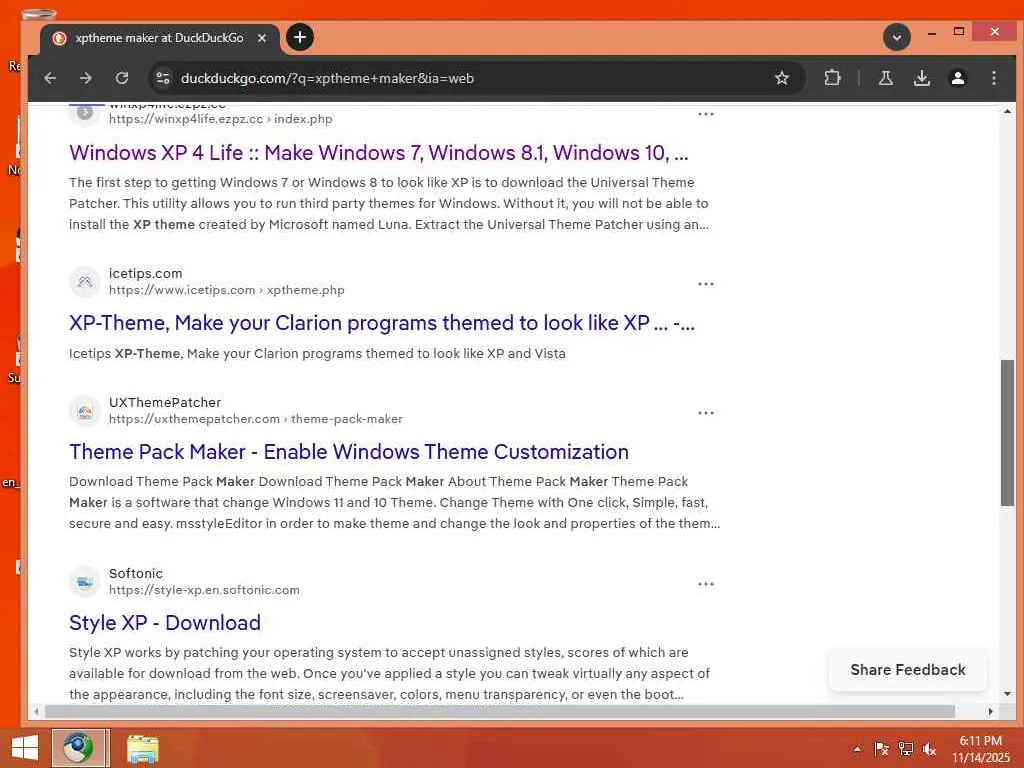Image resolution: width=1024 pixels, height=768 pixels.
Task: Bookmark this page with the star icon
Action: [782, 78]
